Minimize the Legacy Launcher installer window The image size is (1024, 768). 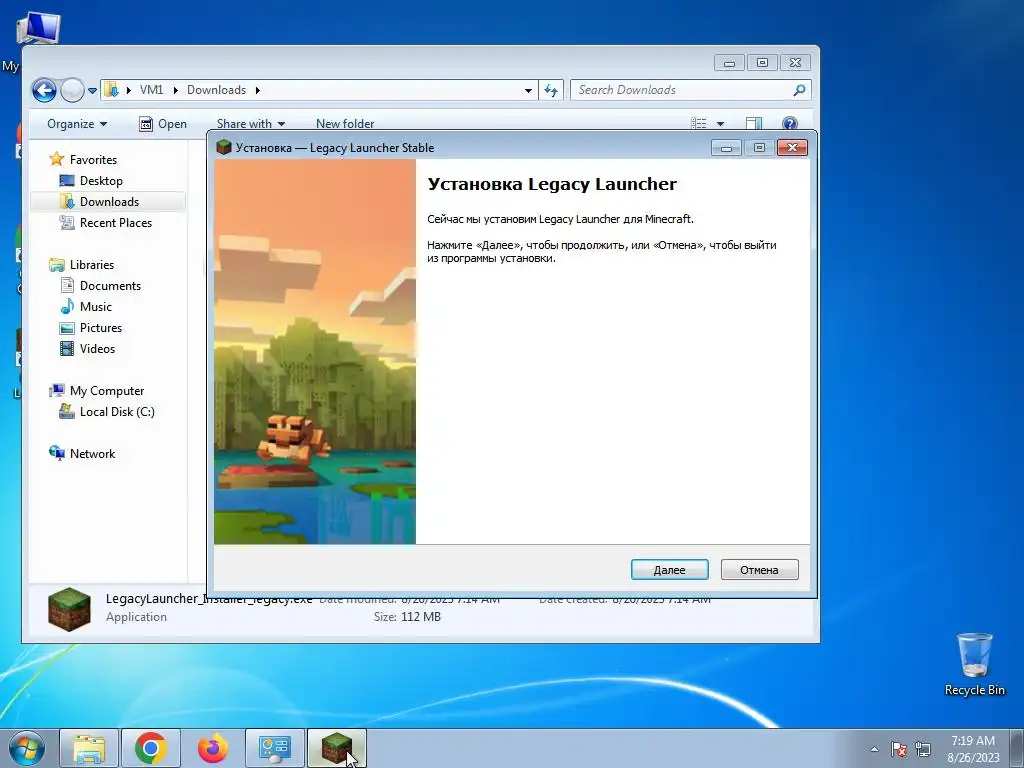pos(726,148)
